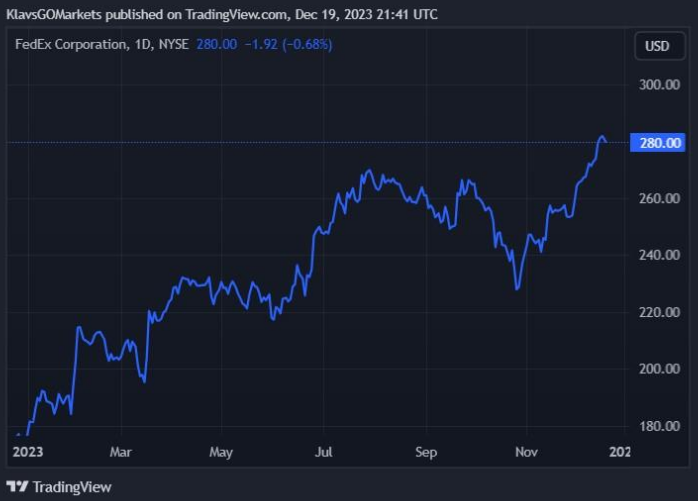Click the −1.92 (−0.68%) change value
The width and height of the screenshot is (698, 501).
click(288, 44)
